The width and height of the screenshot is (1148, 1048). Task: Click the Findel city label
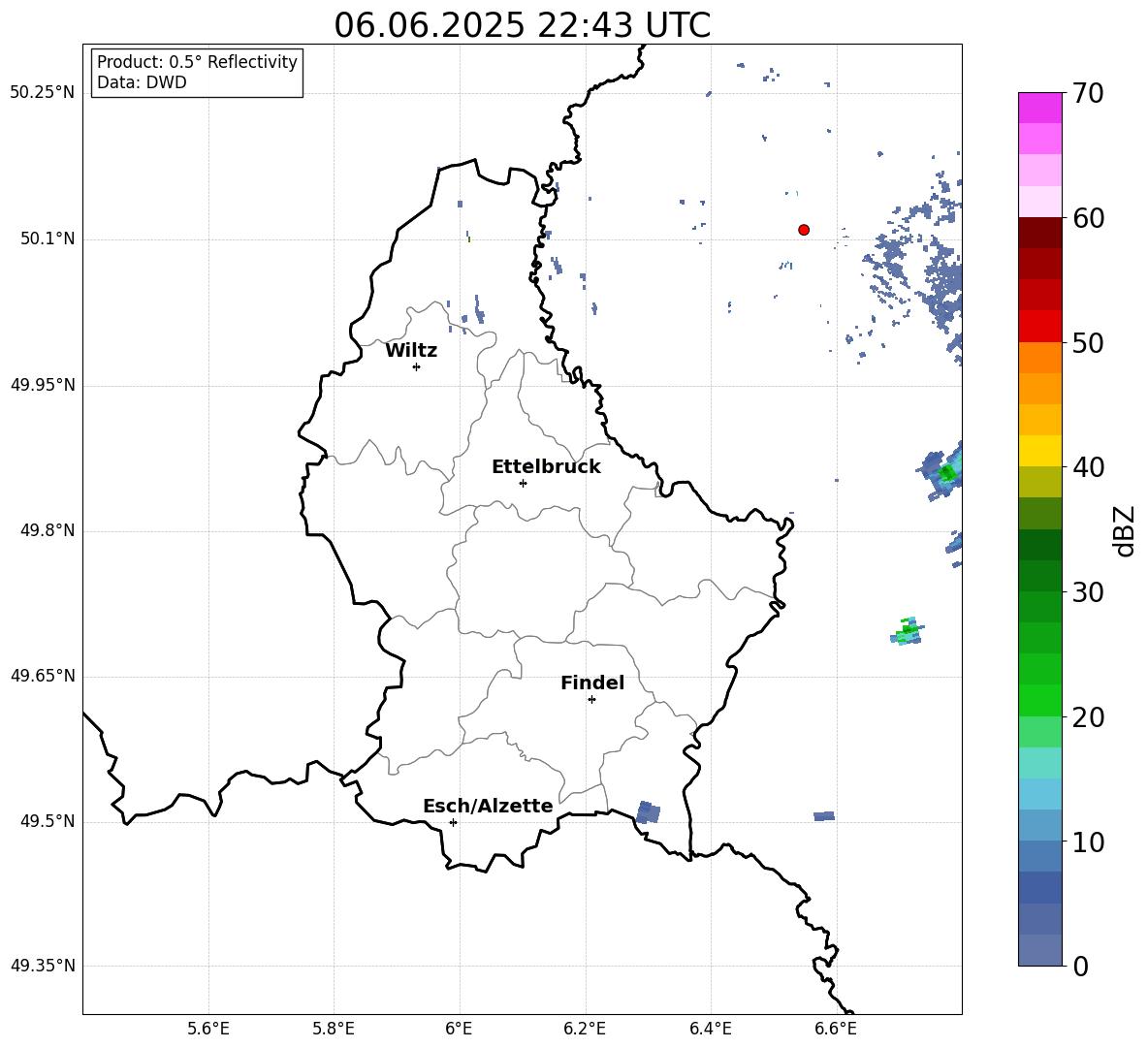[592, 683]
